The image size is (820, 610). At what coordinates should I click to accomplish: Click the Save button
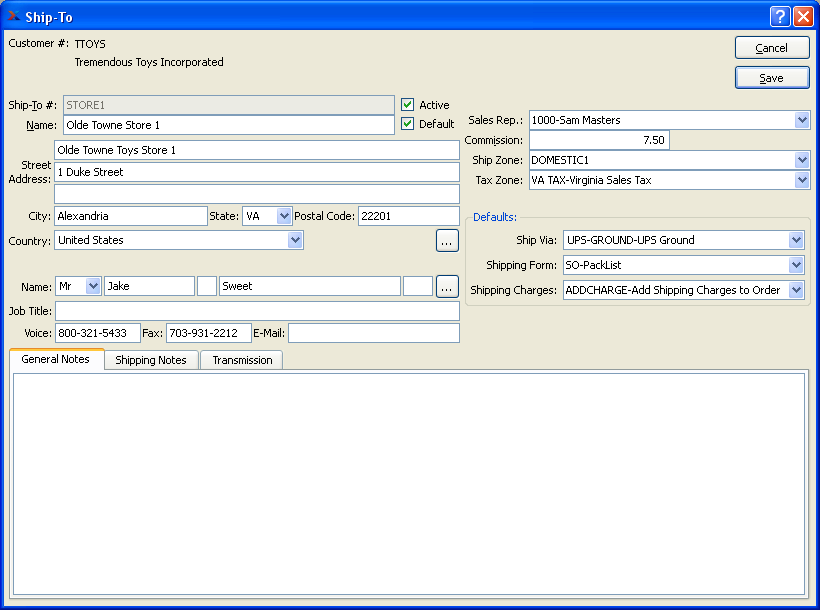[771, 78]
